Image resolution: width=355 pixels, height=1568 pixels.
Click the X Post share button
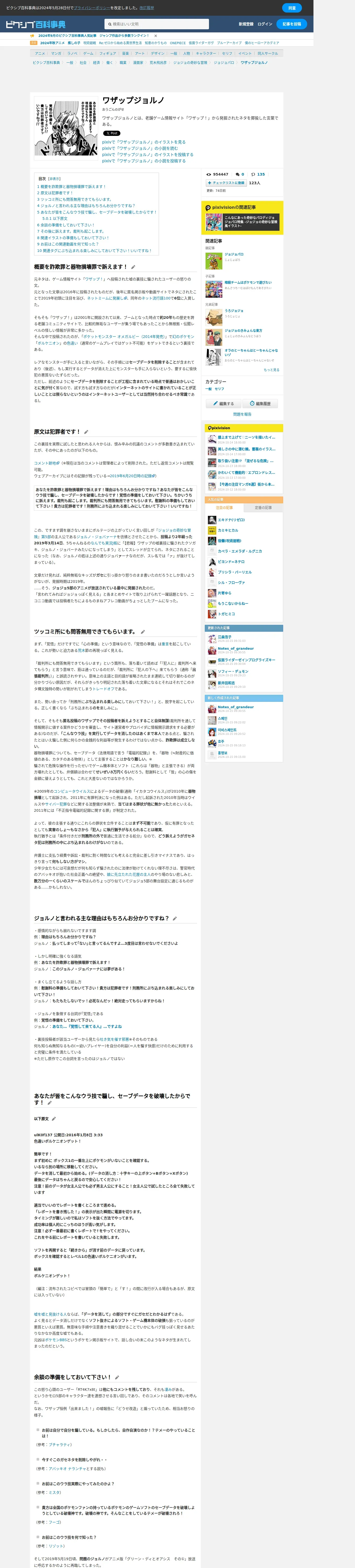pyautogui.click(x=112, y=133)
